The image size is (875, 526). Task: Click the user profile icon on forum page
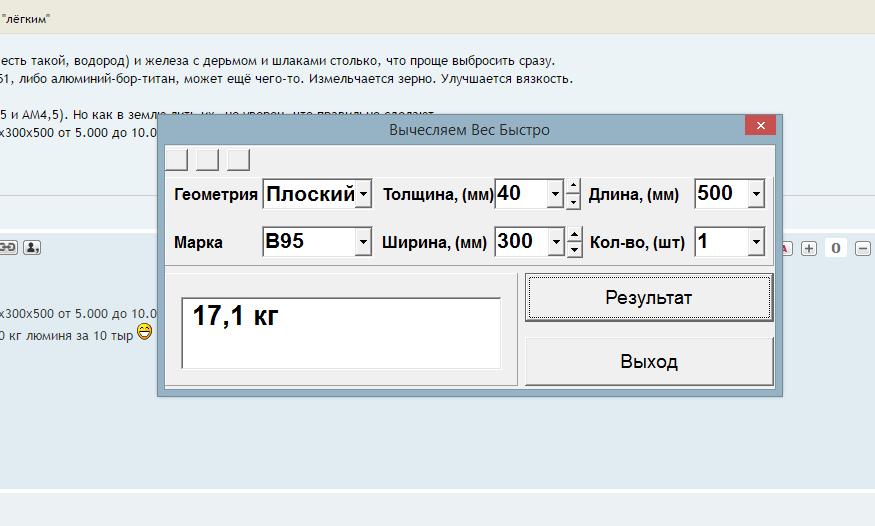(32, 248)
